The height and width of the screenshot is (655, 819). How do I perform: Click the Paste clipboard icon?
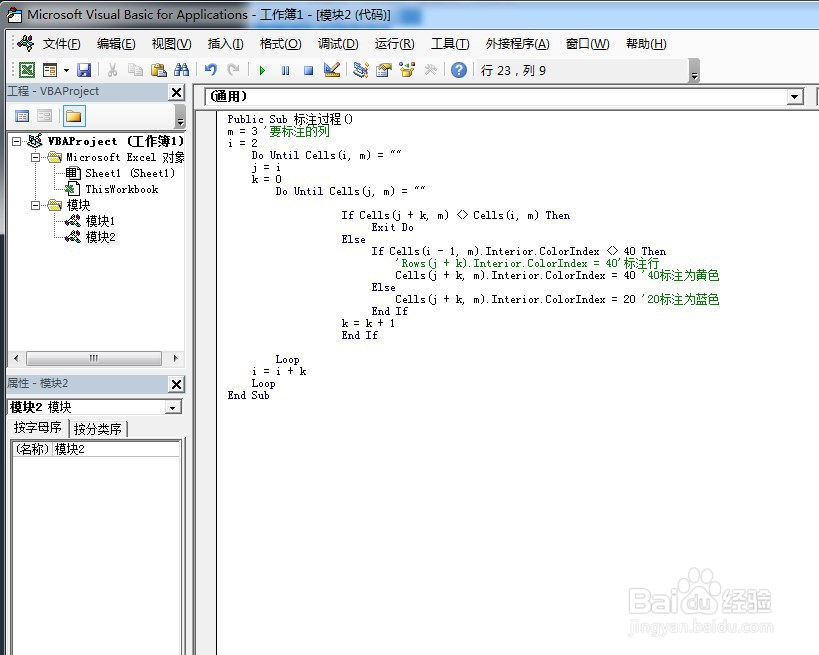pos(158,70)
